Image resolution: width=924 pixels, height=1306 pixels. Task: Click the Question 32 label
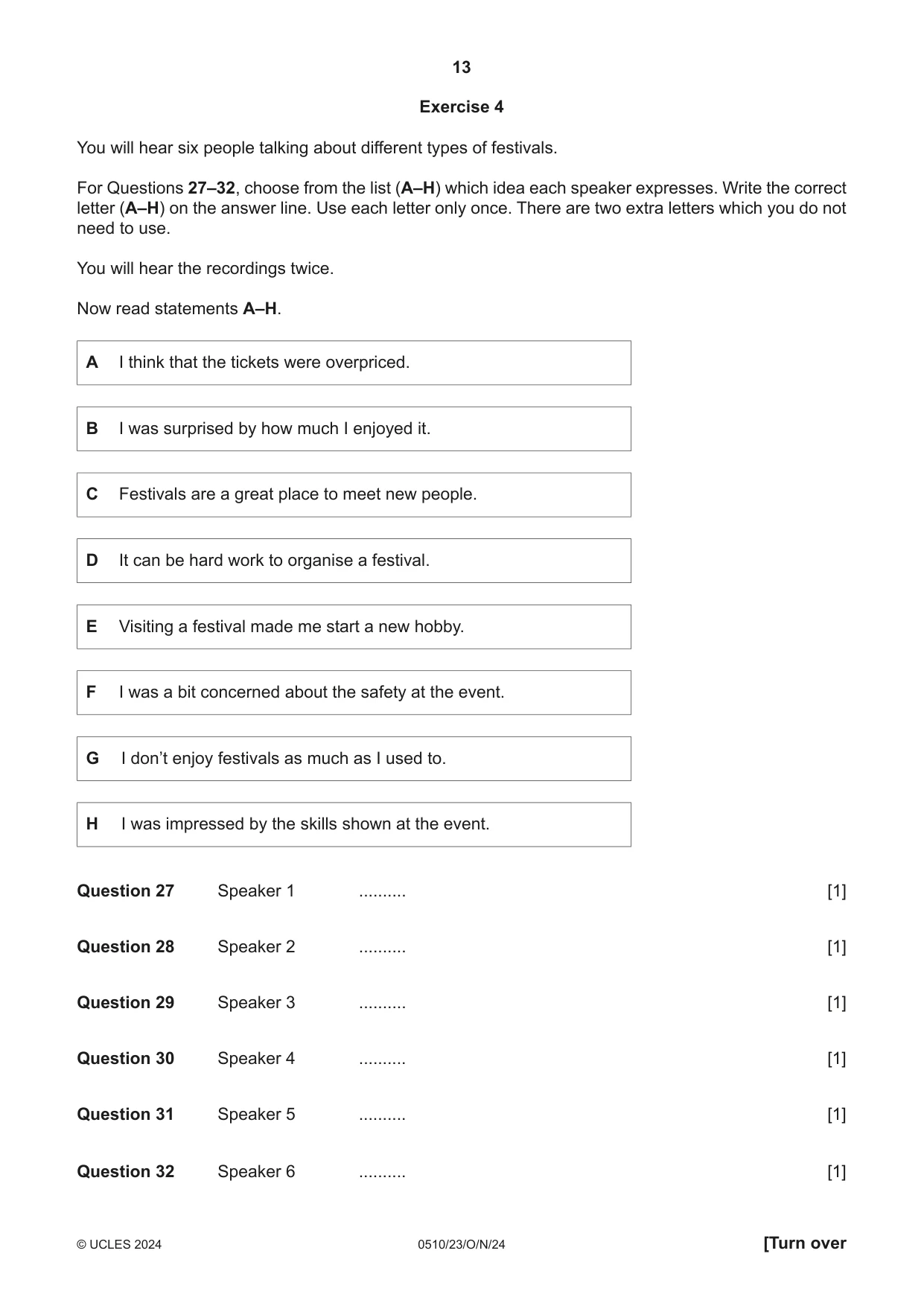(125, 1172)
